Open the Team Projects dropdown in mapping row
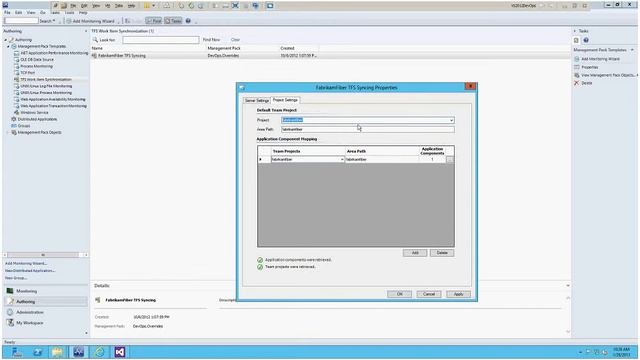The image size is (640, 360). pos(342,160)
